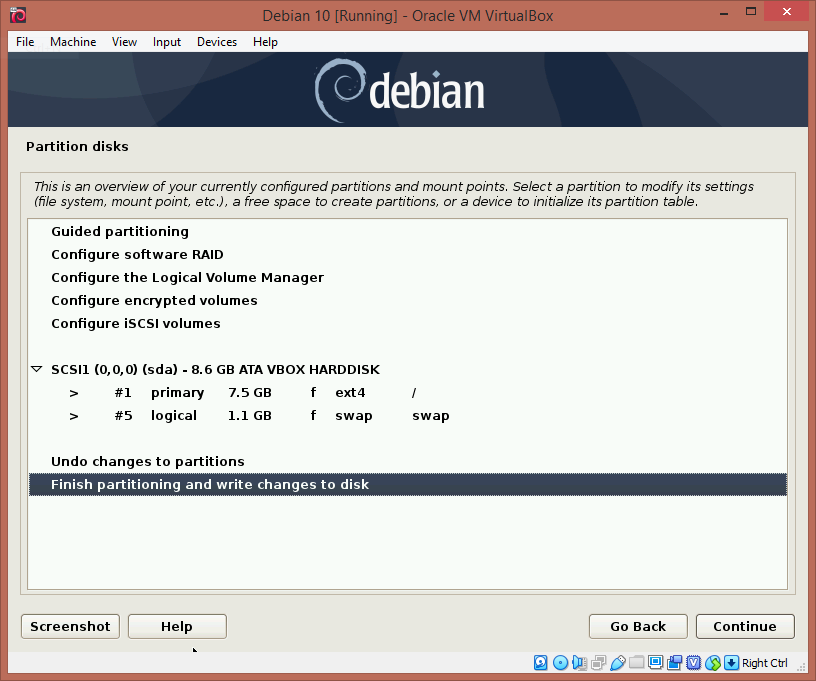Click the installer Help button
Viewport: 816px width, 681px height.
pos(177,626)
